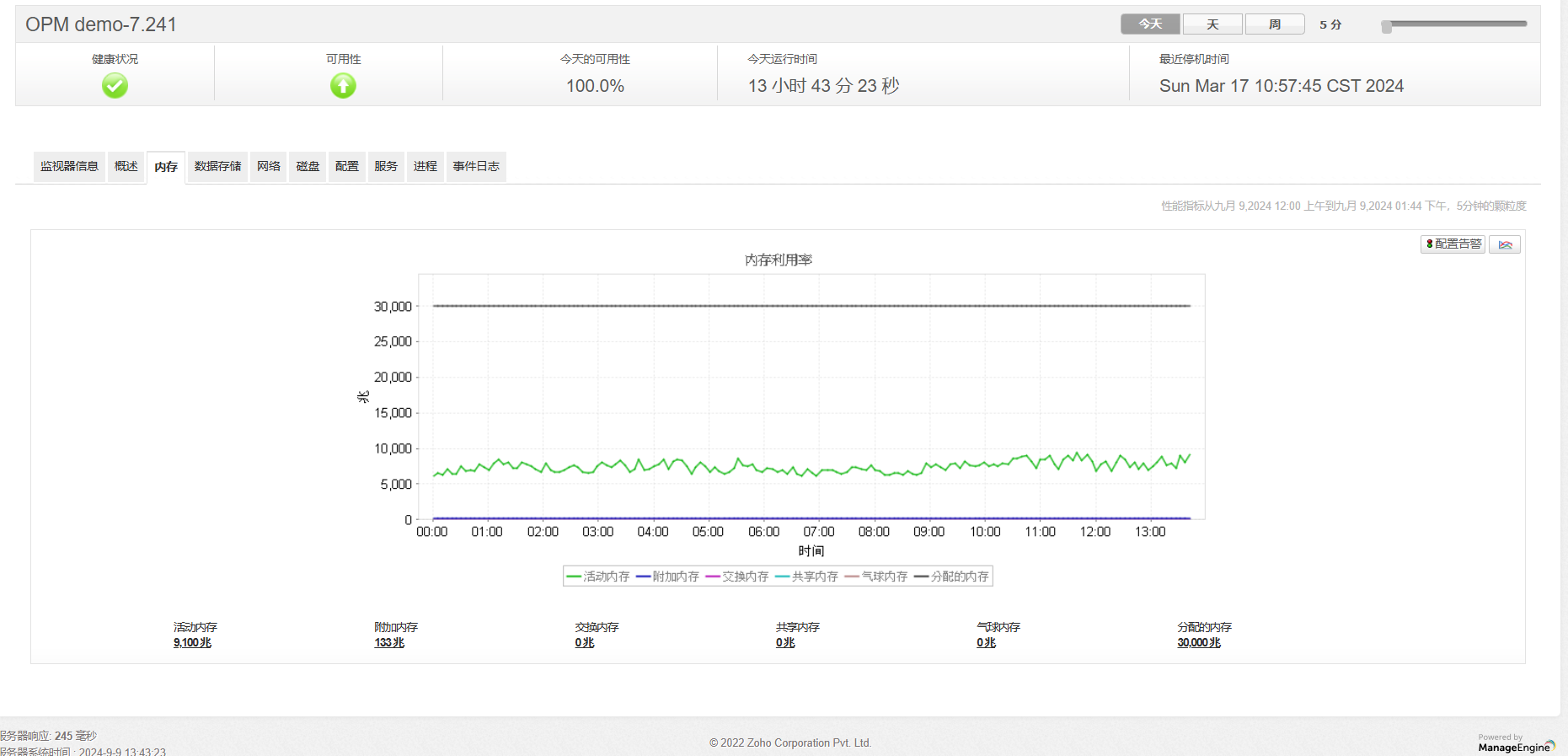Open the 事件日志 tab
This screenshot has height=756, width=1568.
point(476,166)
